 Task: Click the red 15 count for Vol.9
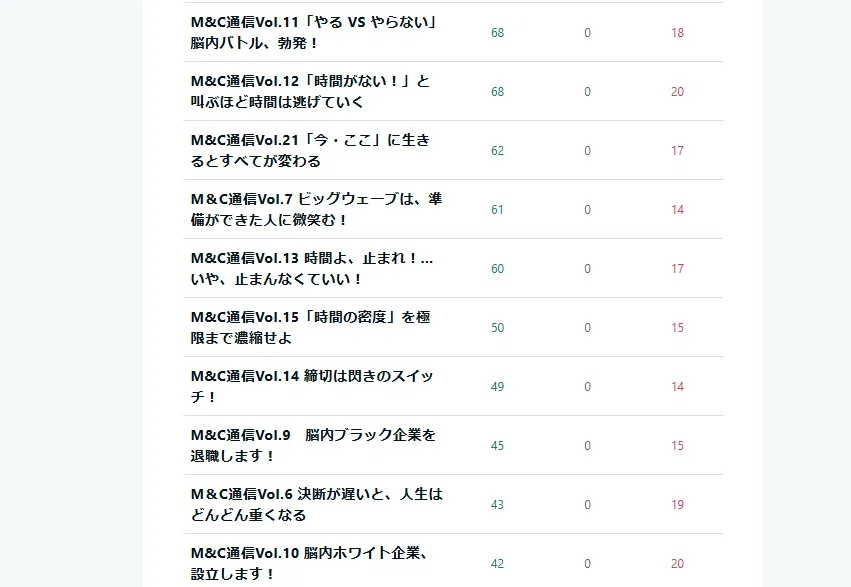(x=677, y=446)
